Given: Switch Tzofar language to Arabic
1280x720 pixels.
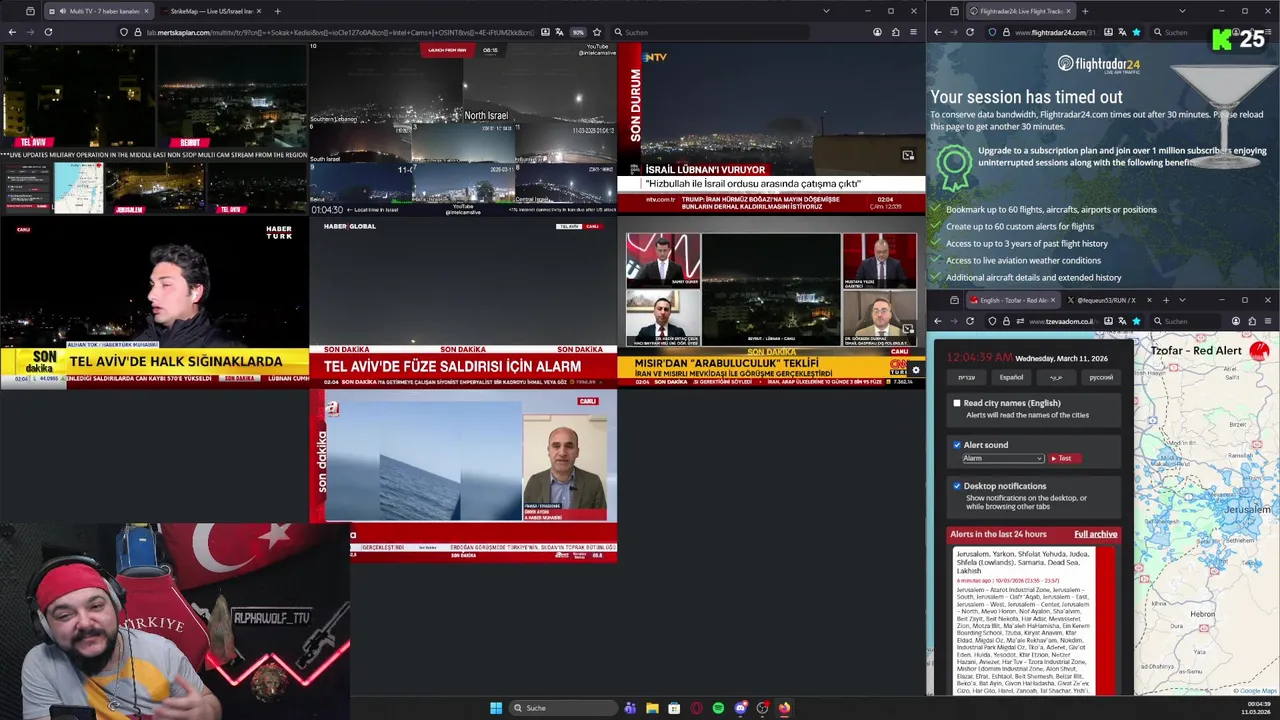Looking at the screenshot, I should pyautogui.click(x=1056, y=377).
